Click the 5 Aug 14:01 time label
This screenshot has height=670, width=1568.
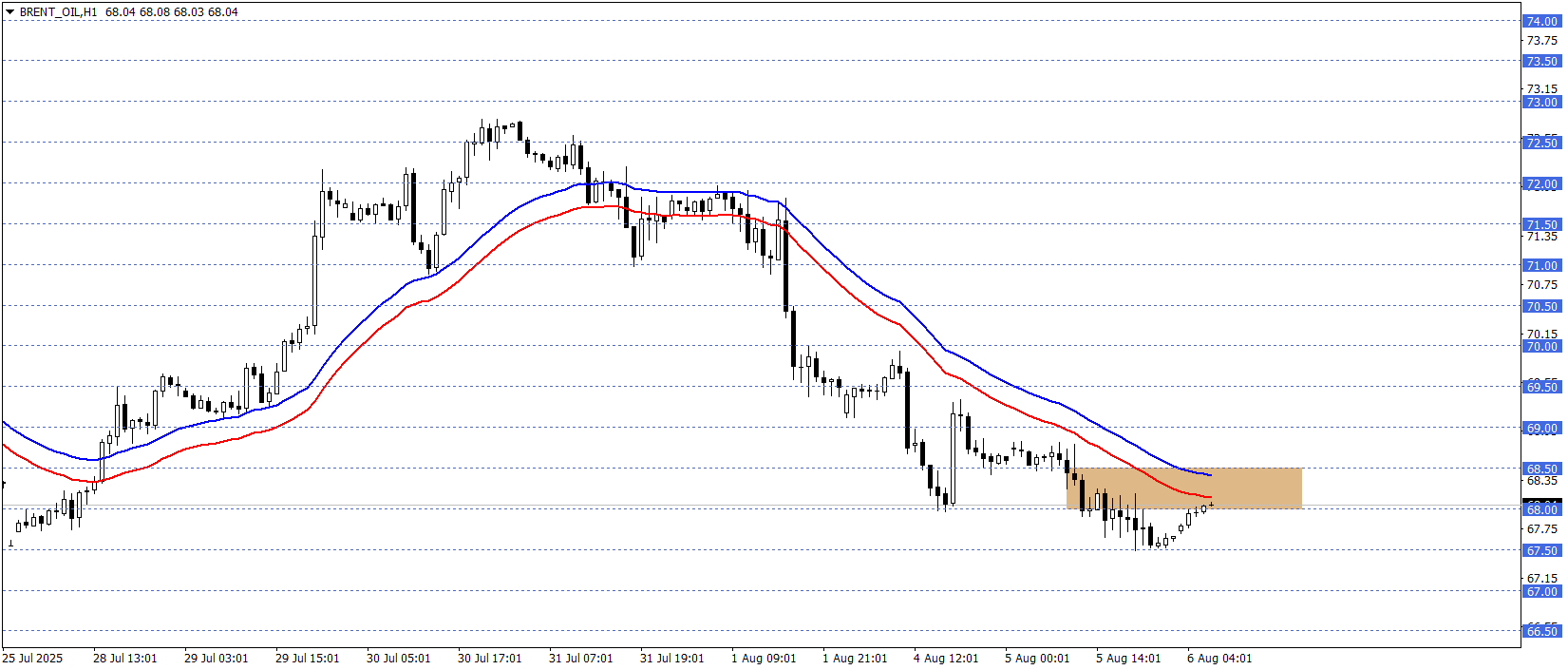tap(1128, 658)
